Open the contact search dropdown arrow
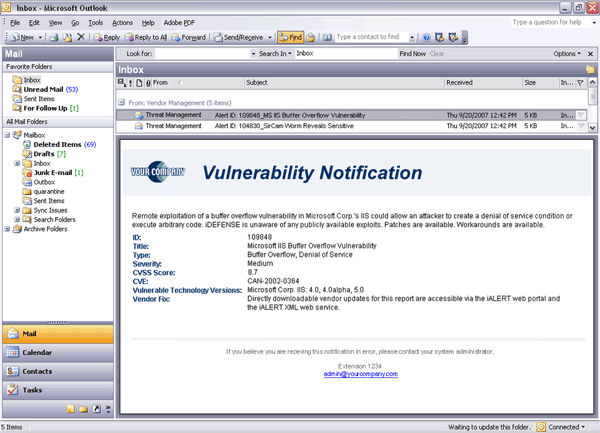The width and height of the screenshot is (600, 433). point(412,37)
